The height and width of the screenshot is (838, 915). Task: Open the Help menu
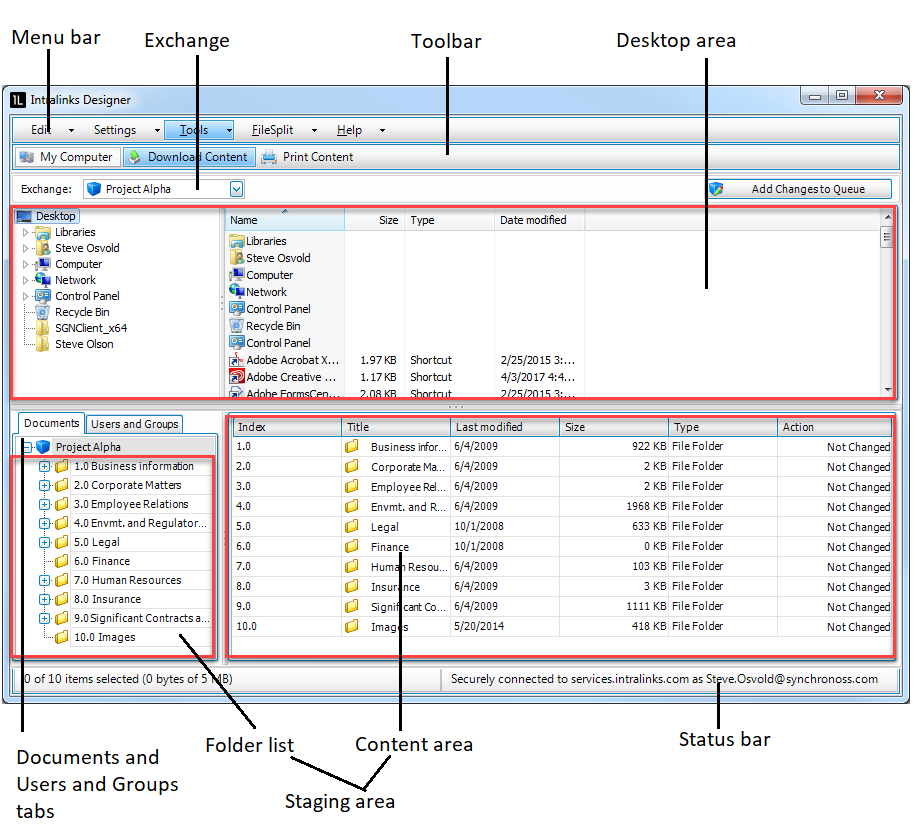click(x=361, y=130)
